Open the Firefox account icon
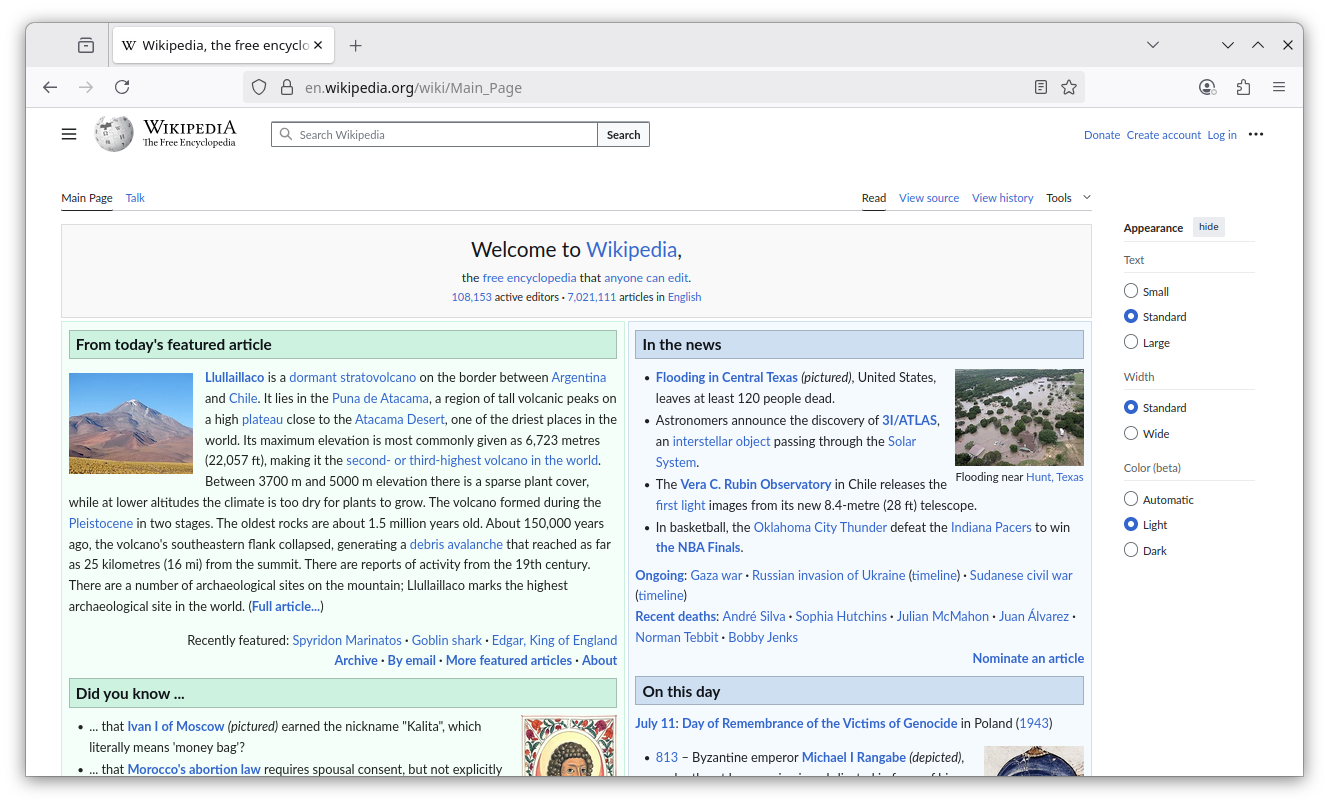Image resolution: width=1329 pixels, height=805 pixels. [1207, 87]
